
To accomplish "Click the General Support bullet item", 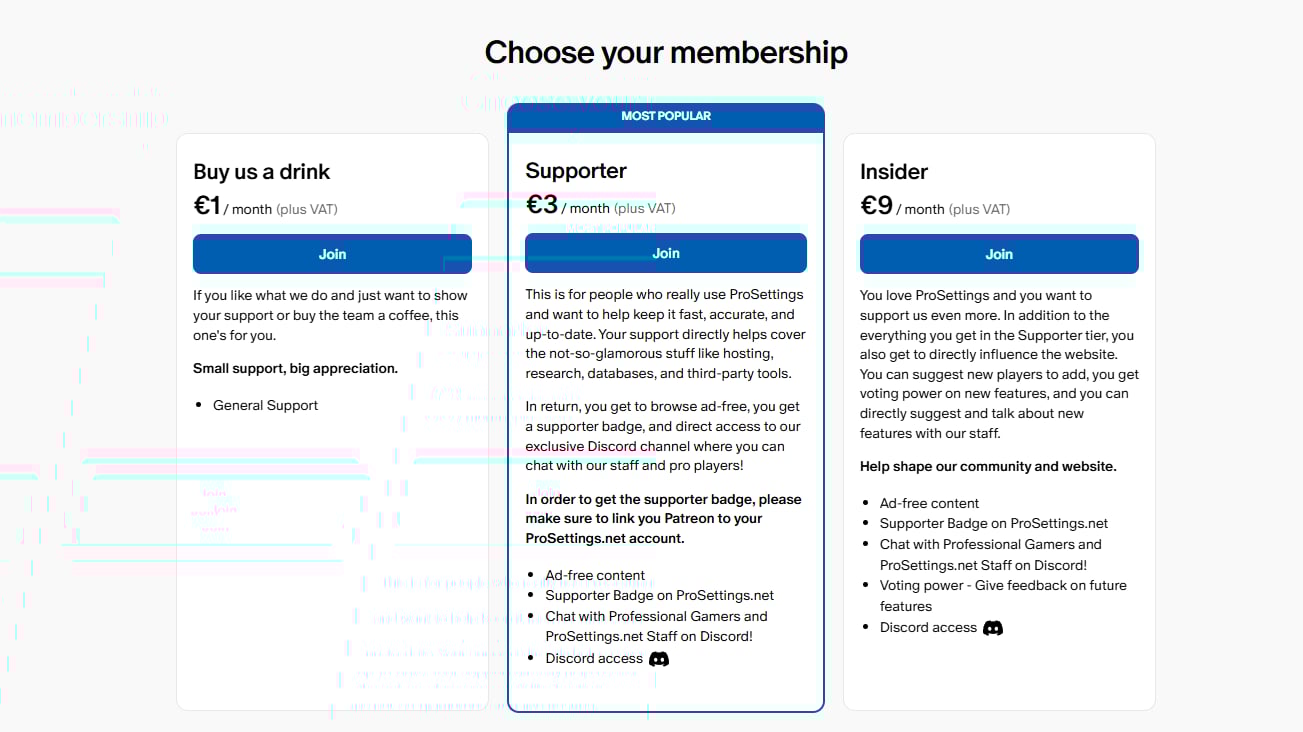I will click(265, 405).
